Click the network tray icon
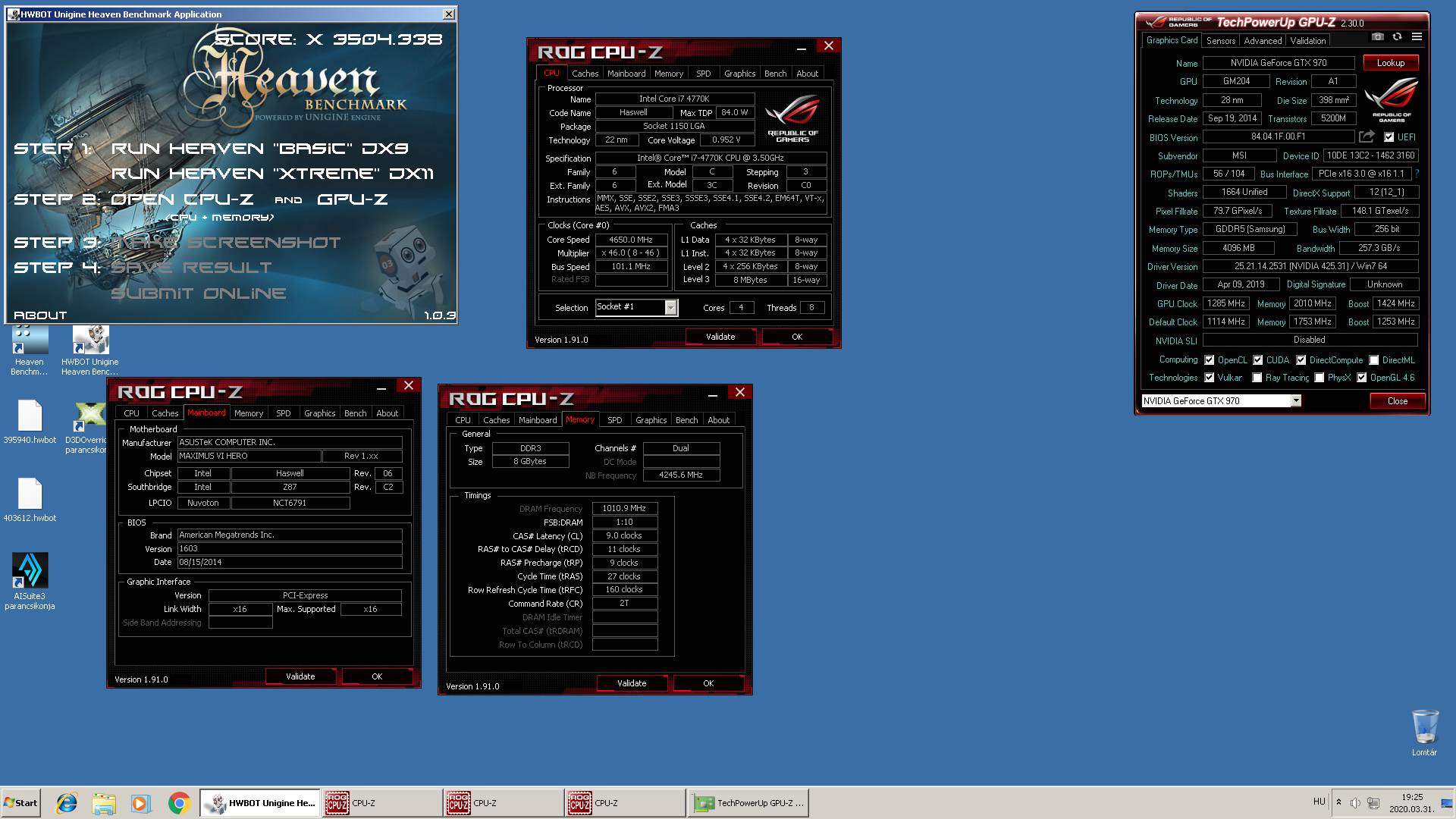The image size is (1456, 819). pyautogui.click(x=1373, y=802)
